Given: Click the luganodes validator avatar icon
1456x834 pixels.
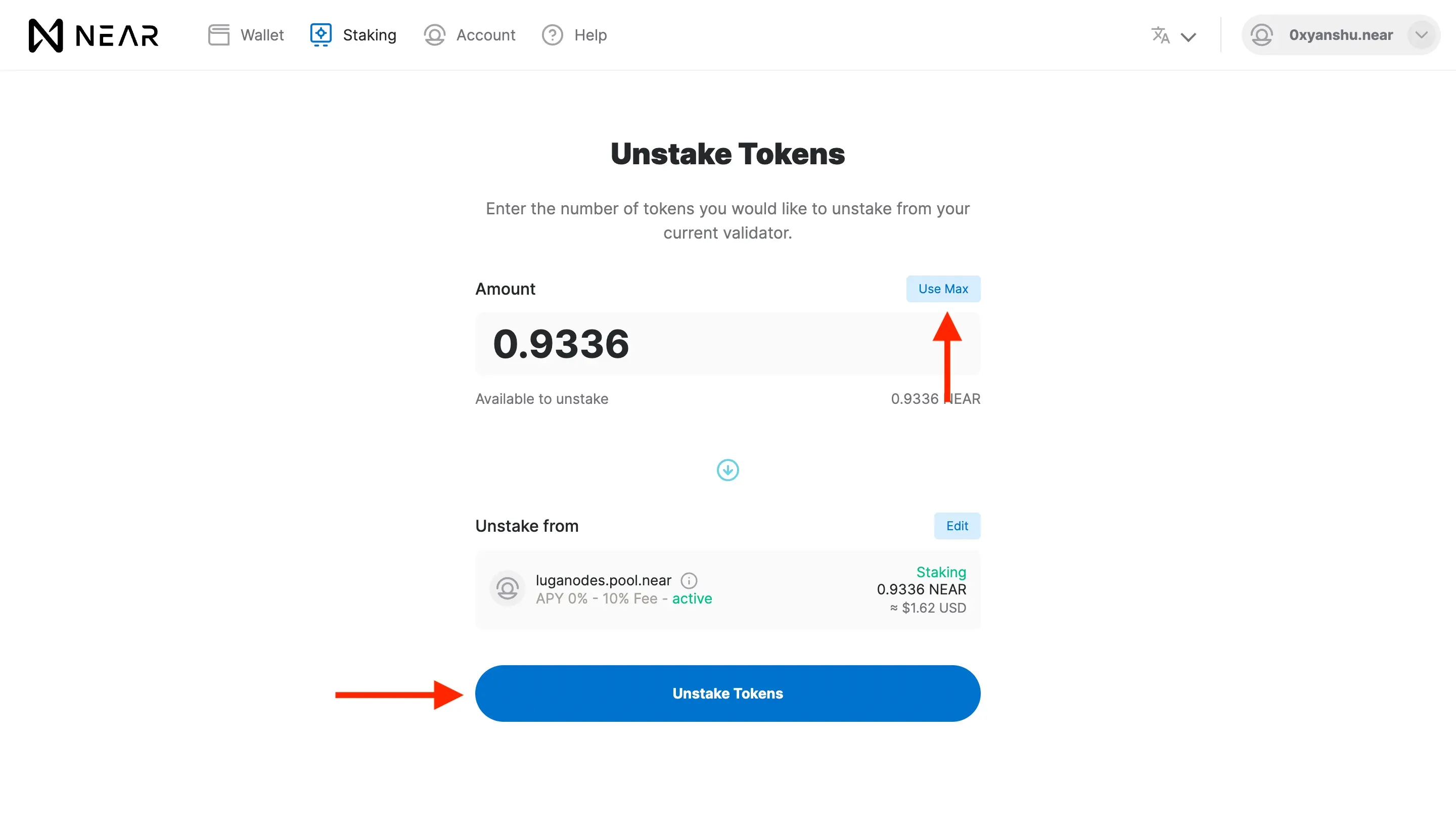Looking at the screenshot, I should (507, 588).
